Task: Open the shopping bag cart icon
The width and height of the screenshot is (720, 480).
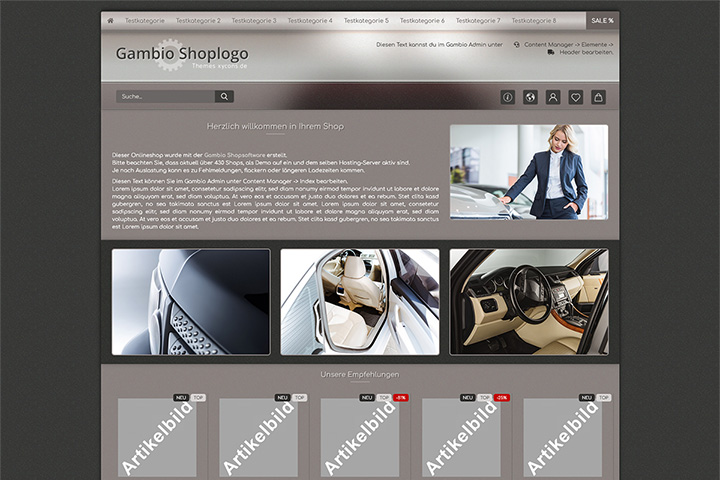Action: click(x=598, y=97)
